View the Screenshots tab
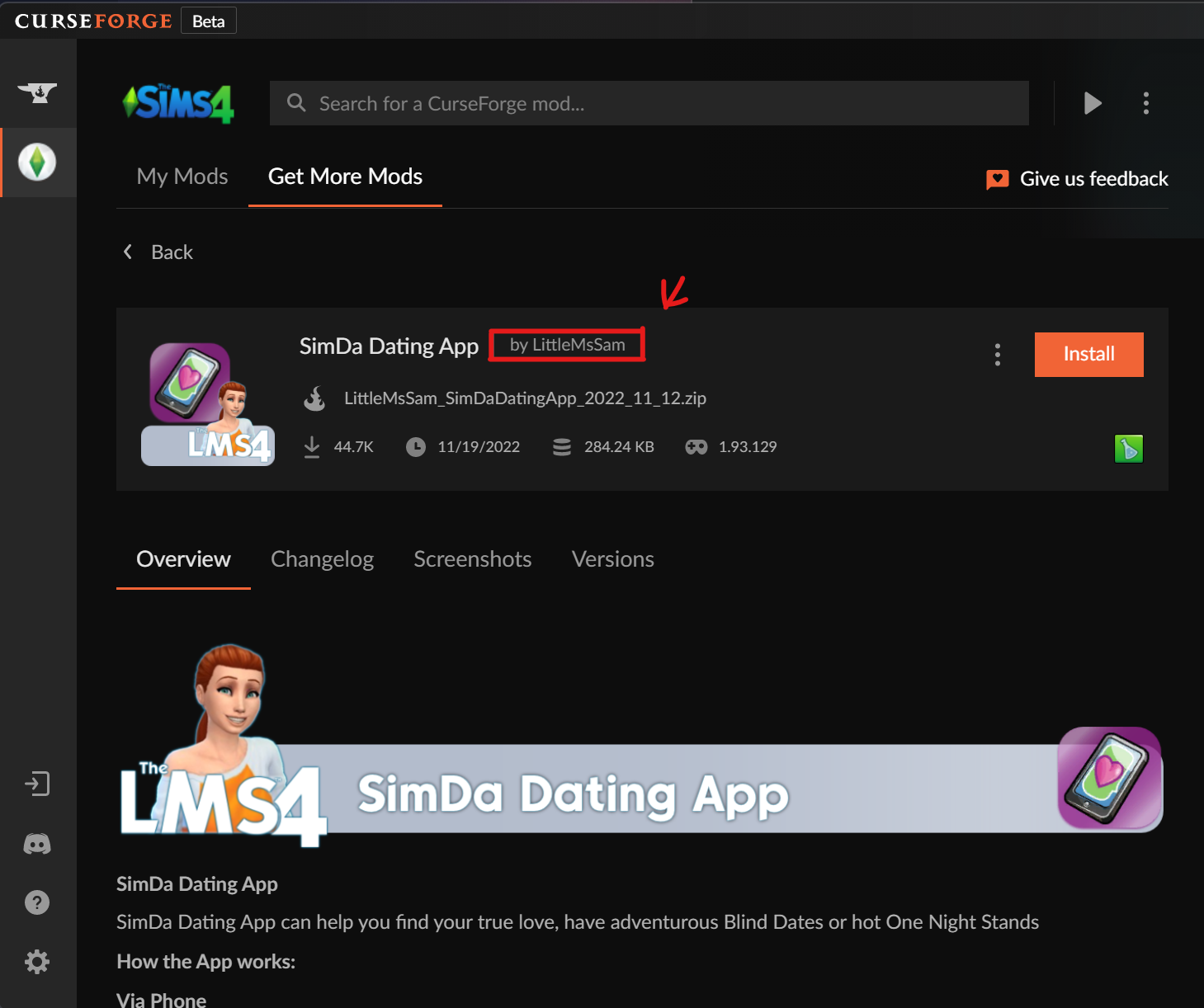Viewport: 1204px width, 1008px height. point(472,559)
